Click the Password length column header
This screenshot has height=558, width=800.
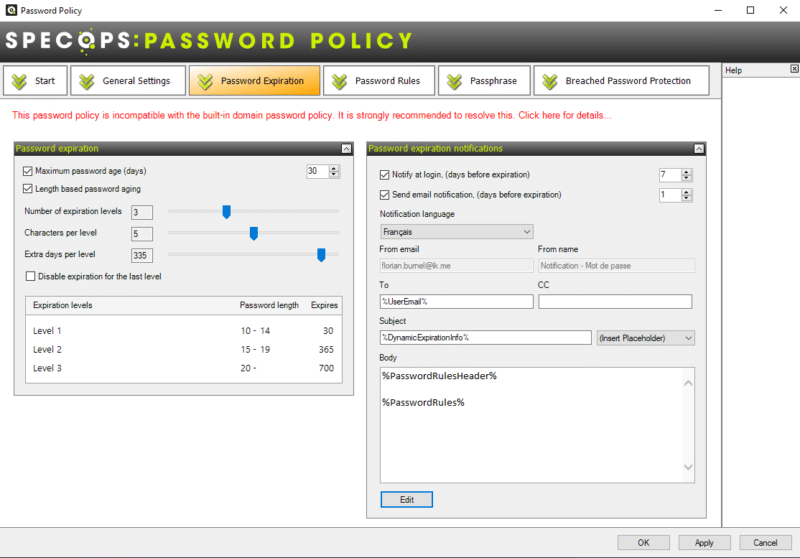(x=269, y=305)
